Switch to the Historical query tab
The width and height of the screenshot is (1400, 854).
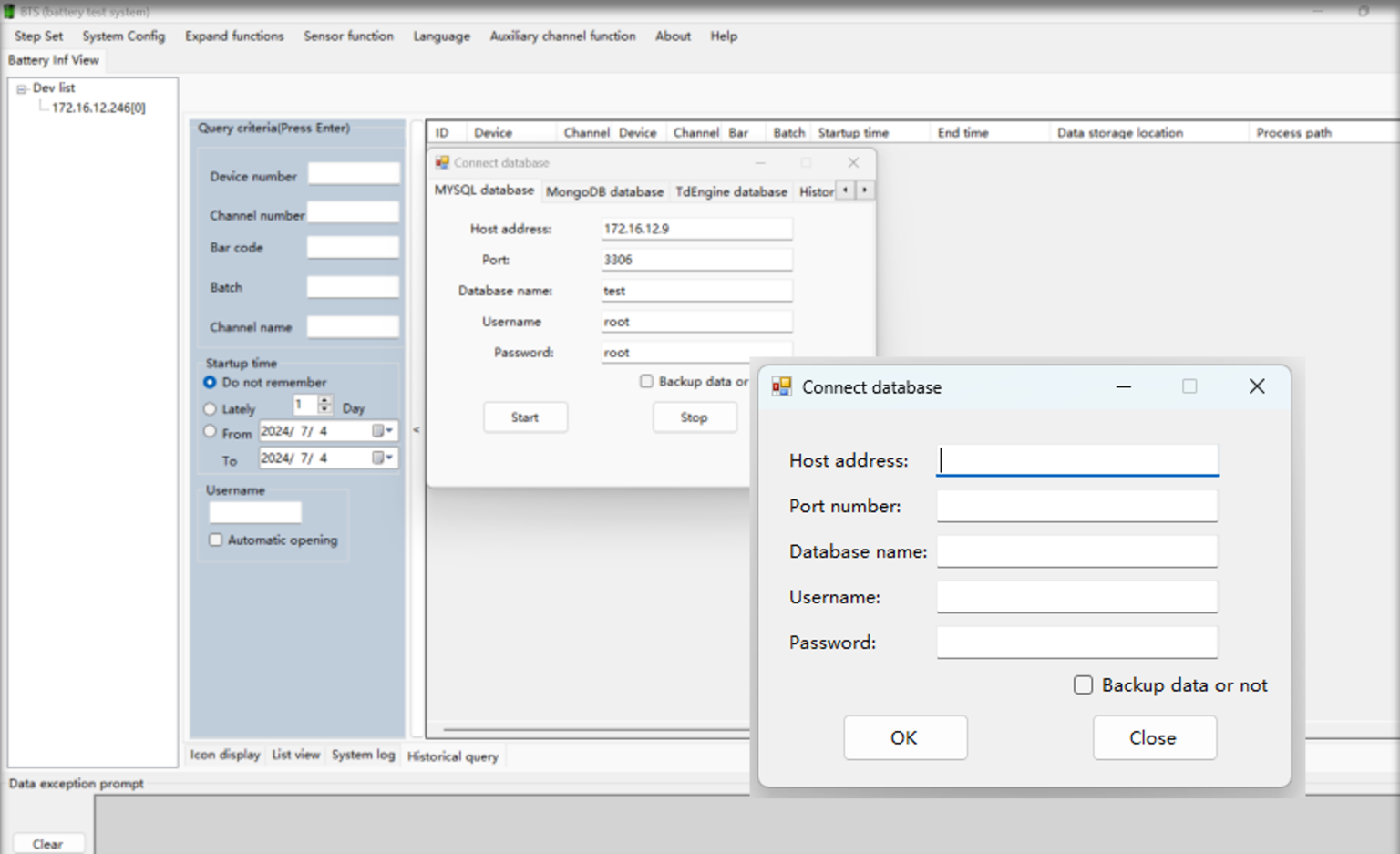(x=453, y=756)
